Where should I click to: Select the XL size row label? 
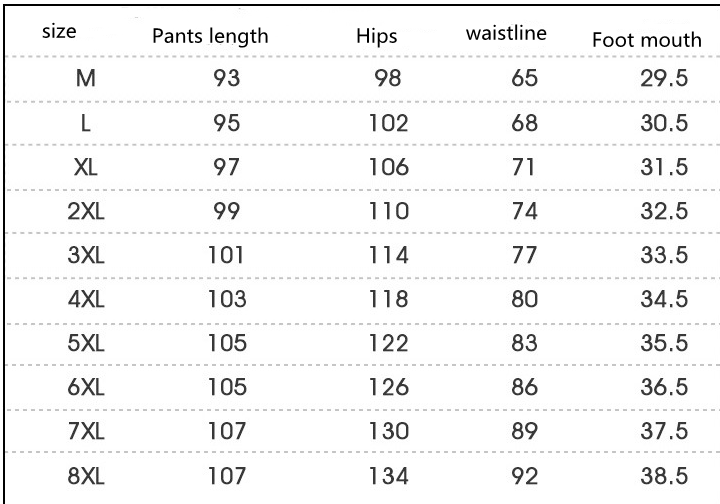coord(86,167)
